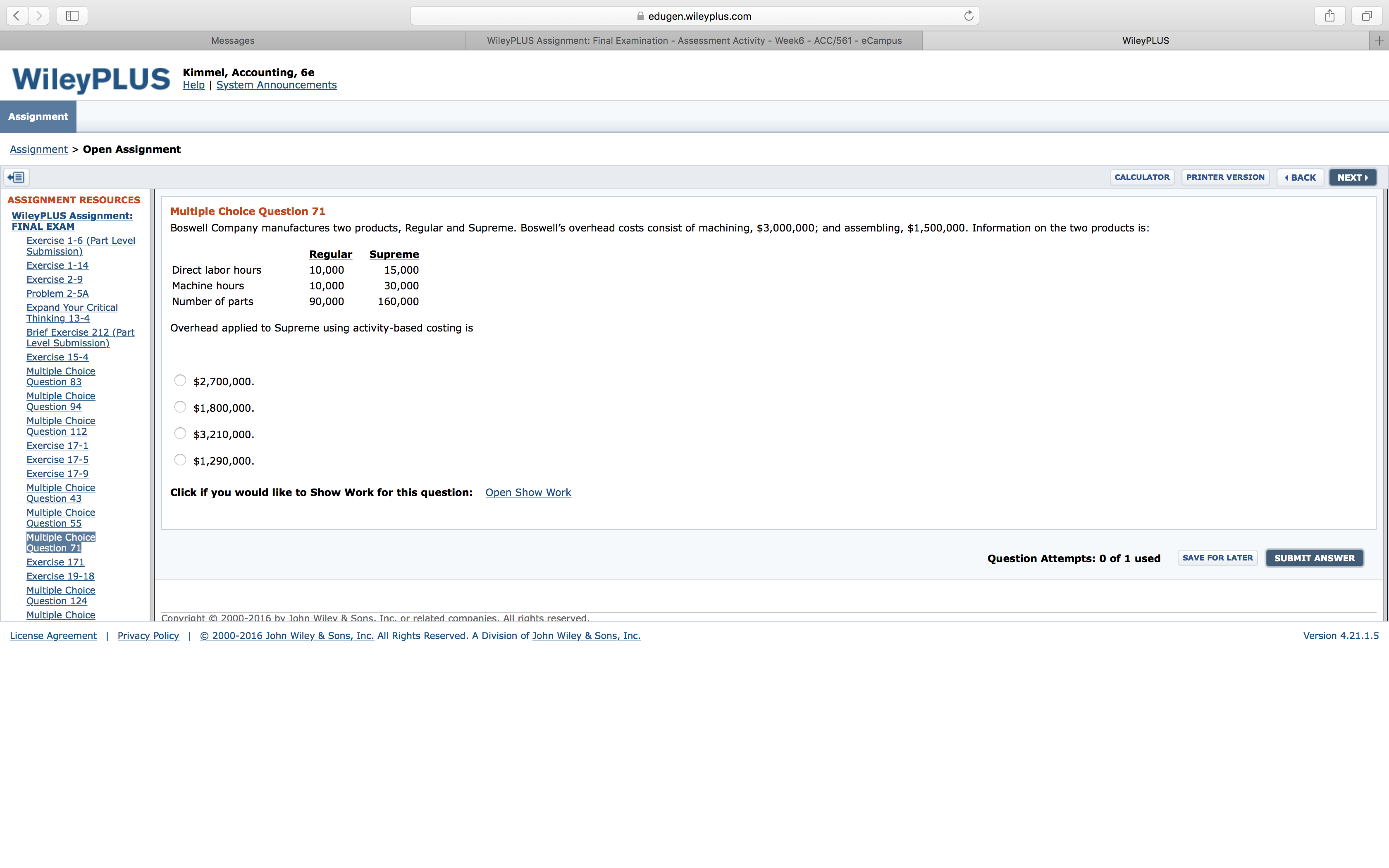Click Save for Later

pyautogui.click(x=1217, y=558)
